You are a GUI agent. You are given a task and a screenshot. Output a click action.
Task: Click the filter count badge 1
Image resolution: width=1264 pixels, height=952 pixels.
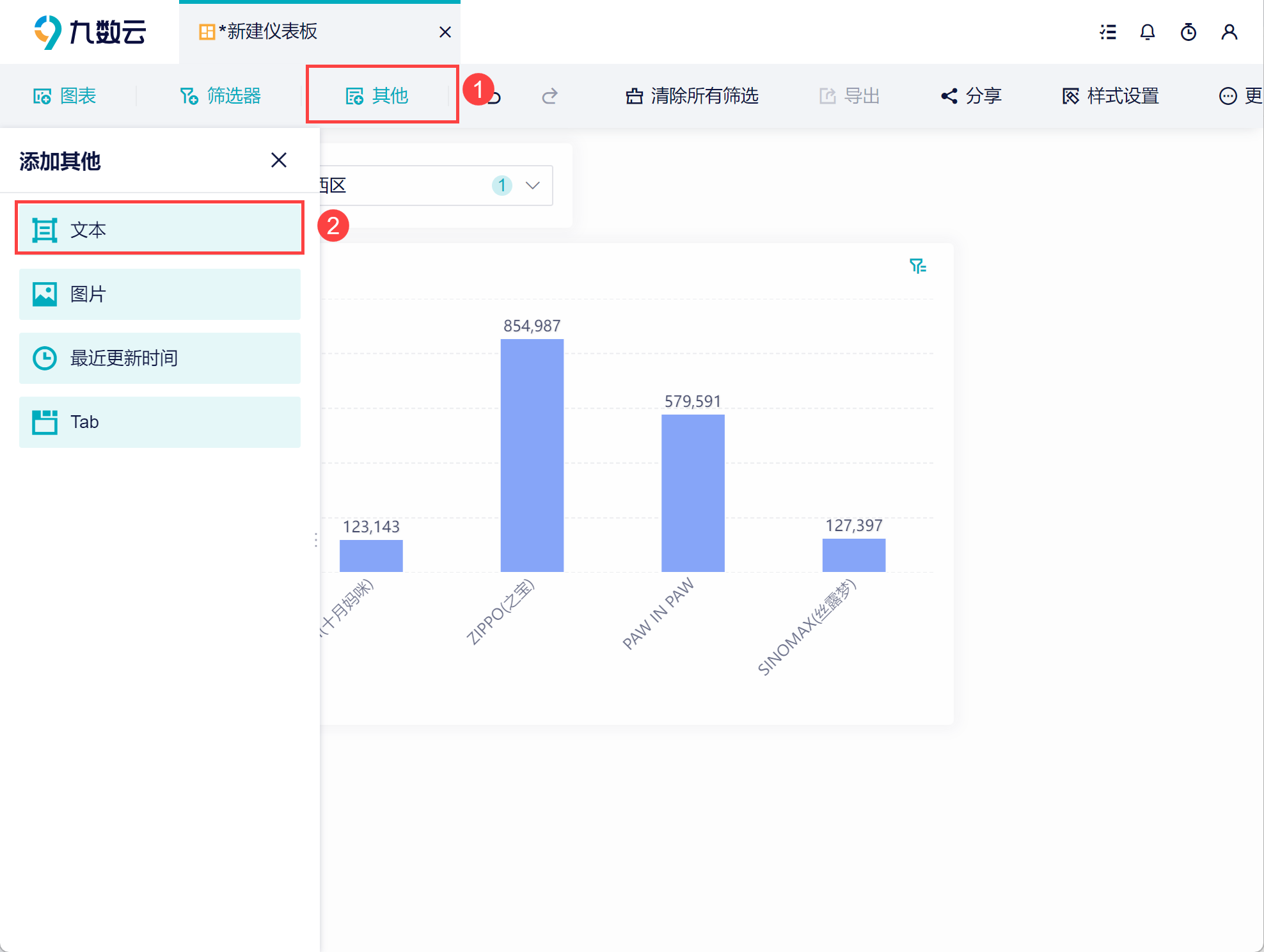tap(502, 186)
